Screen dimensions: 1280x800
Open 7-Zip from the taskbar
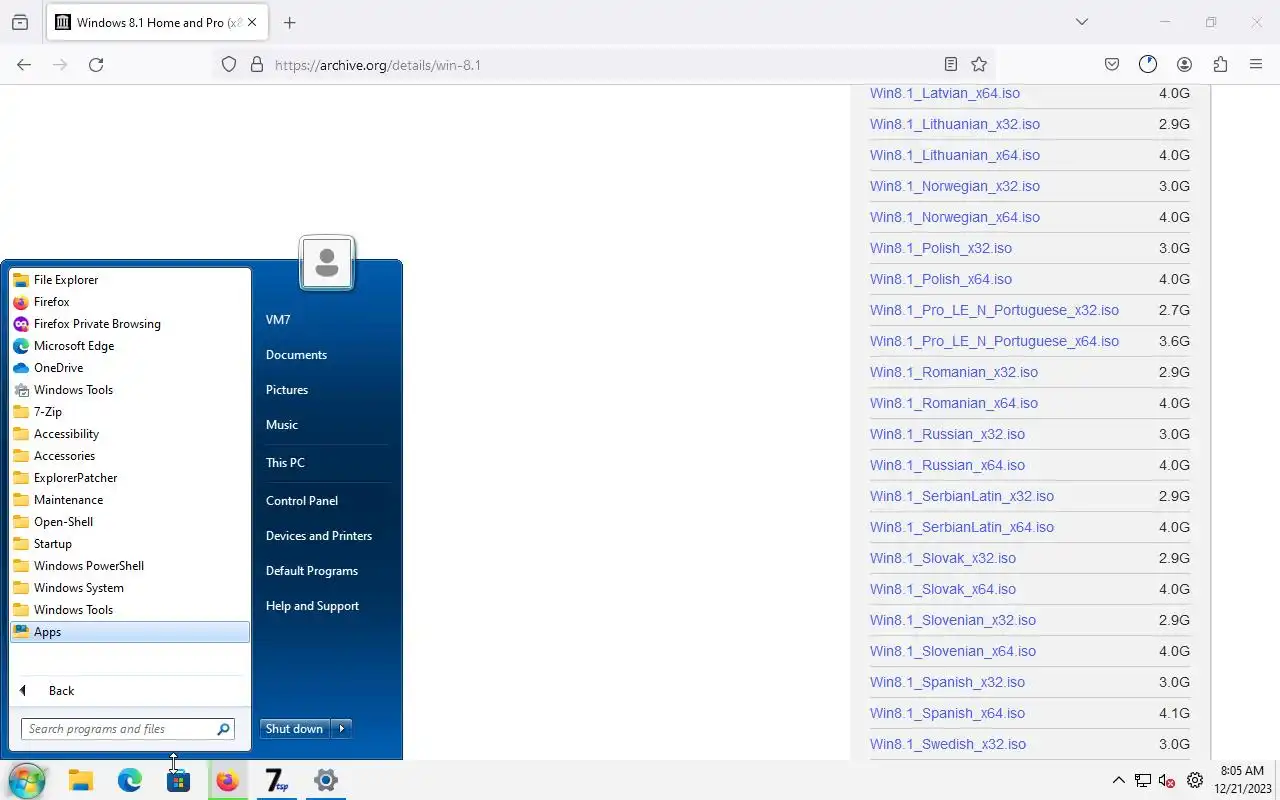point(277,781)
